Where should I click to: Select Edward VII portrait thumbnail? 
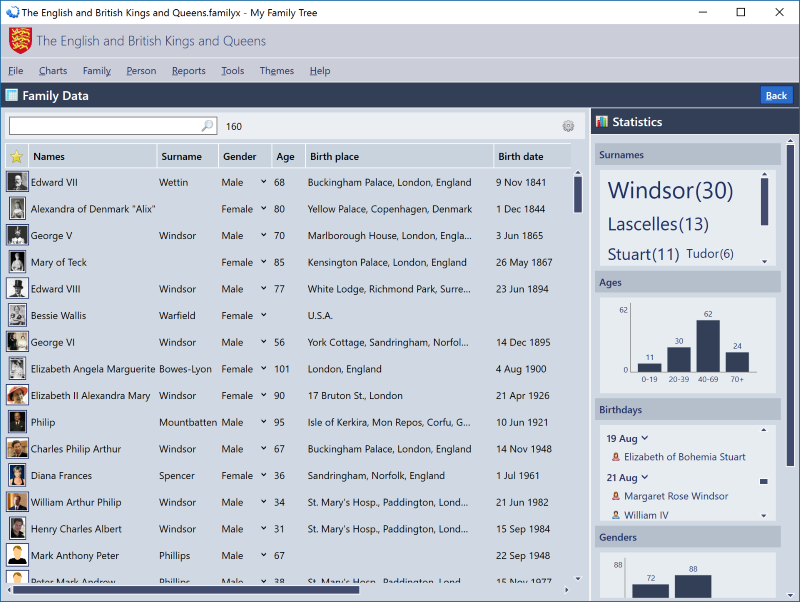pyautogui.click(x=17, y=182)
